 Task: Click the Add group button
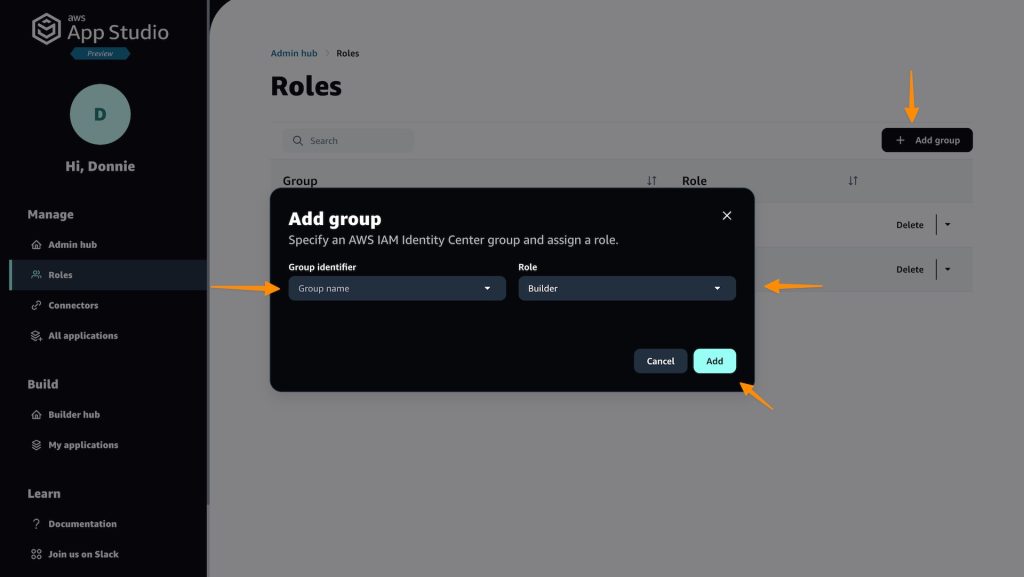[926, 141]
